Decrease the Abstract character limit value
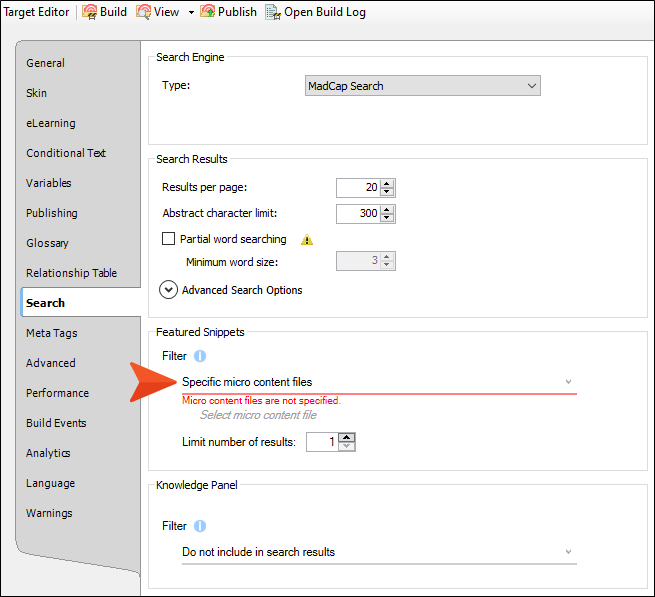 [388, 218]
